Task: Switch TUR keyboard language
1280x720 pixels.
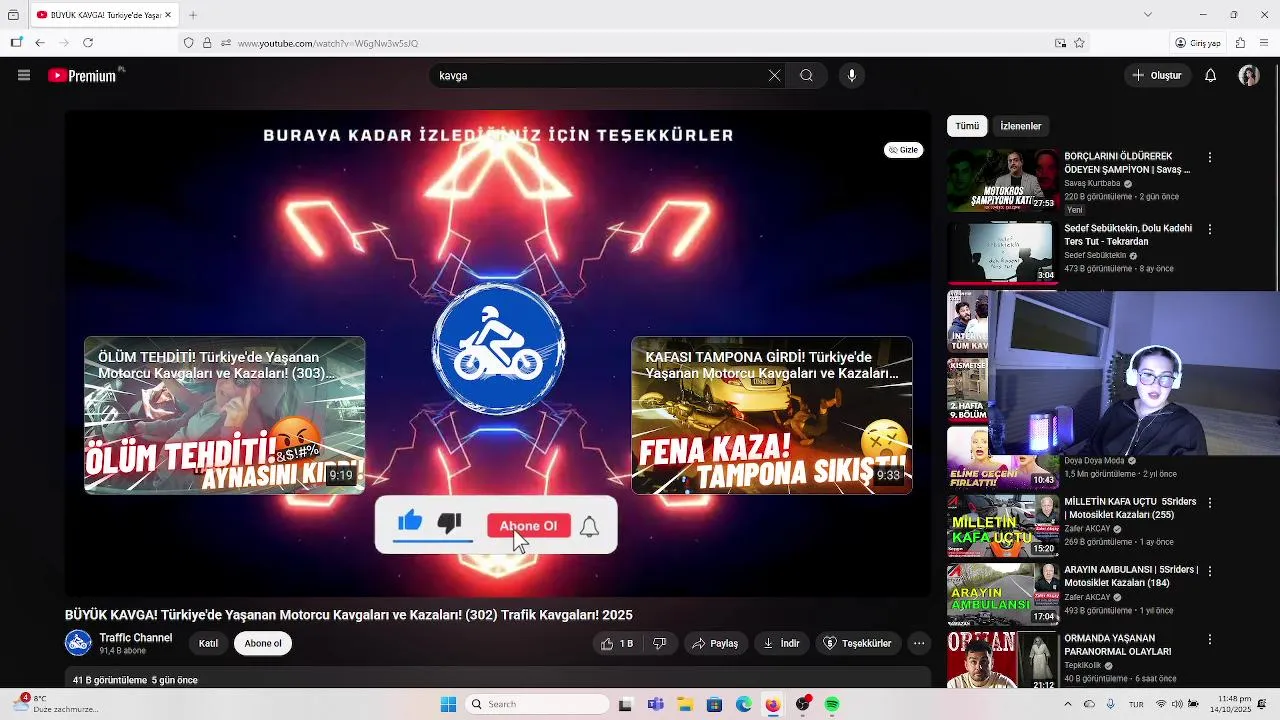Action: (x=1136, y=705)
